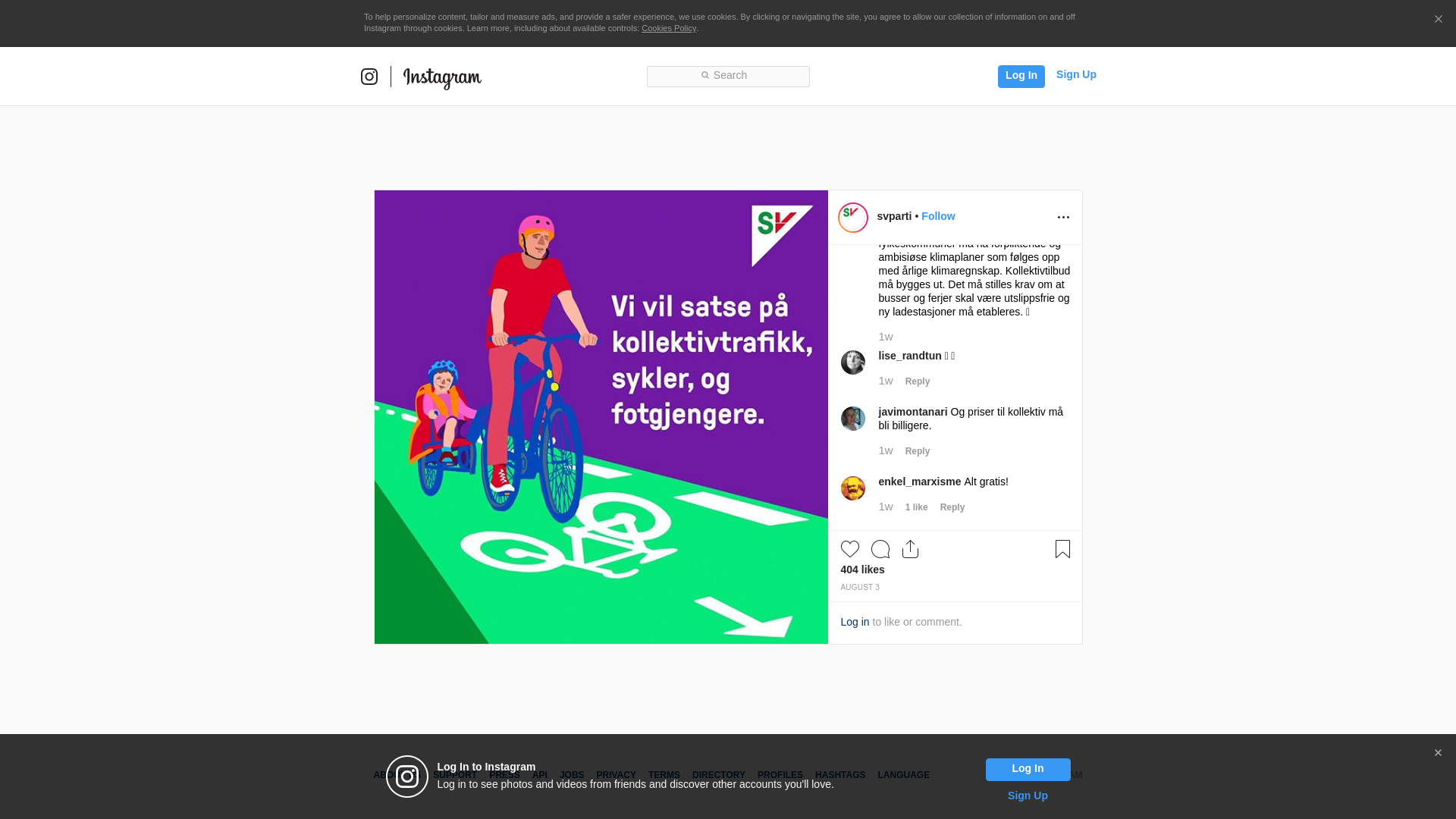Screen dimensions: 1456x819
Task: Follow the svparti account
Action: point(938,216)
